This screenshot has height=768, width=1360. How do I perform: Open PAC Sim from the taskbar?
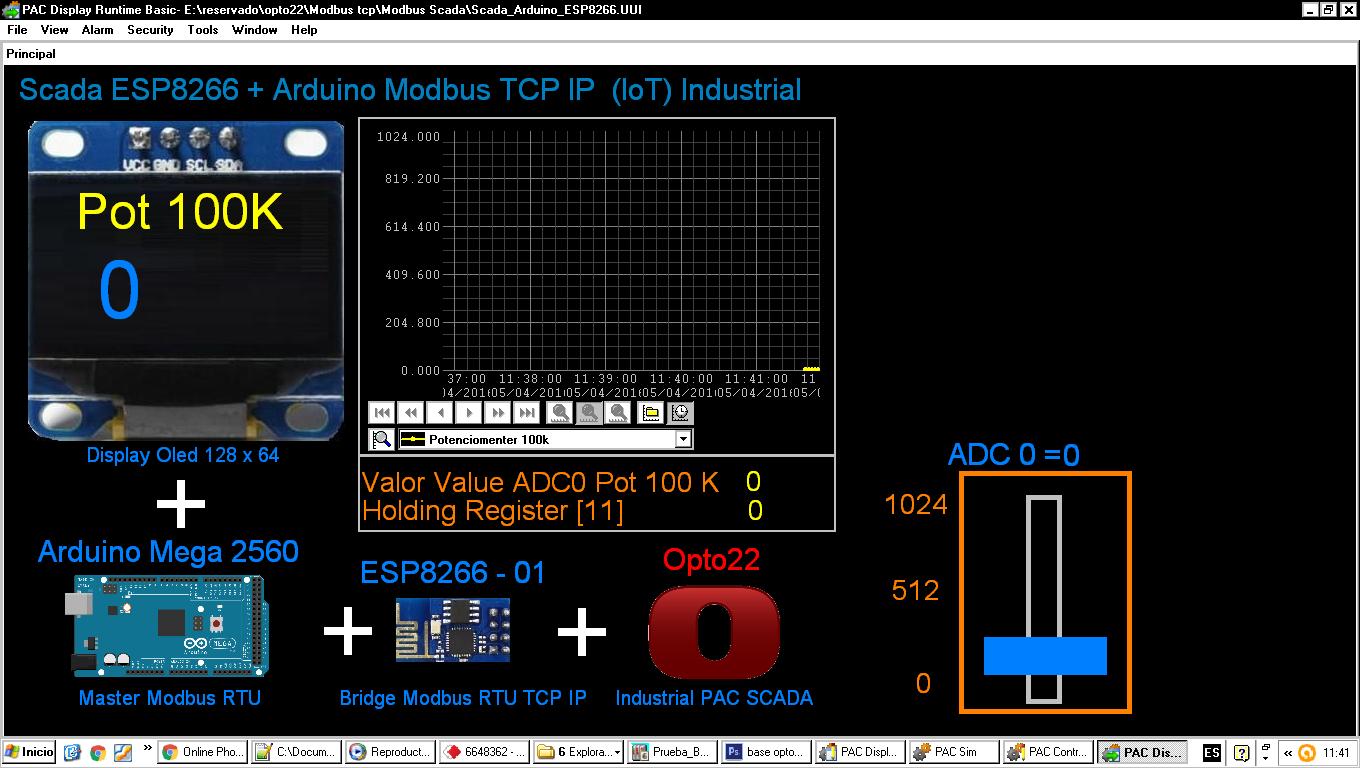pyautogui.click(x=952, y=752)
